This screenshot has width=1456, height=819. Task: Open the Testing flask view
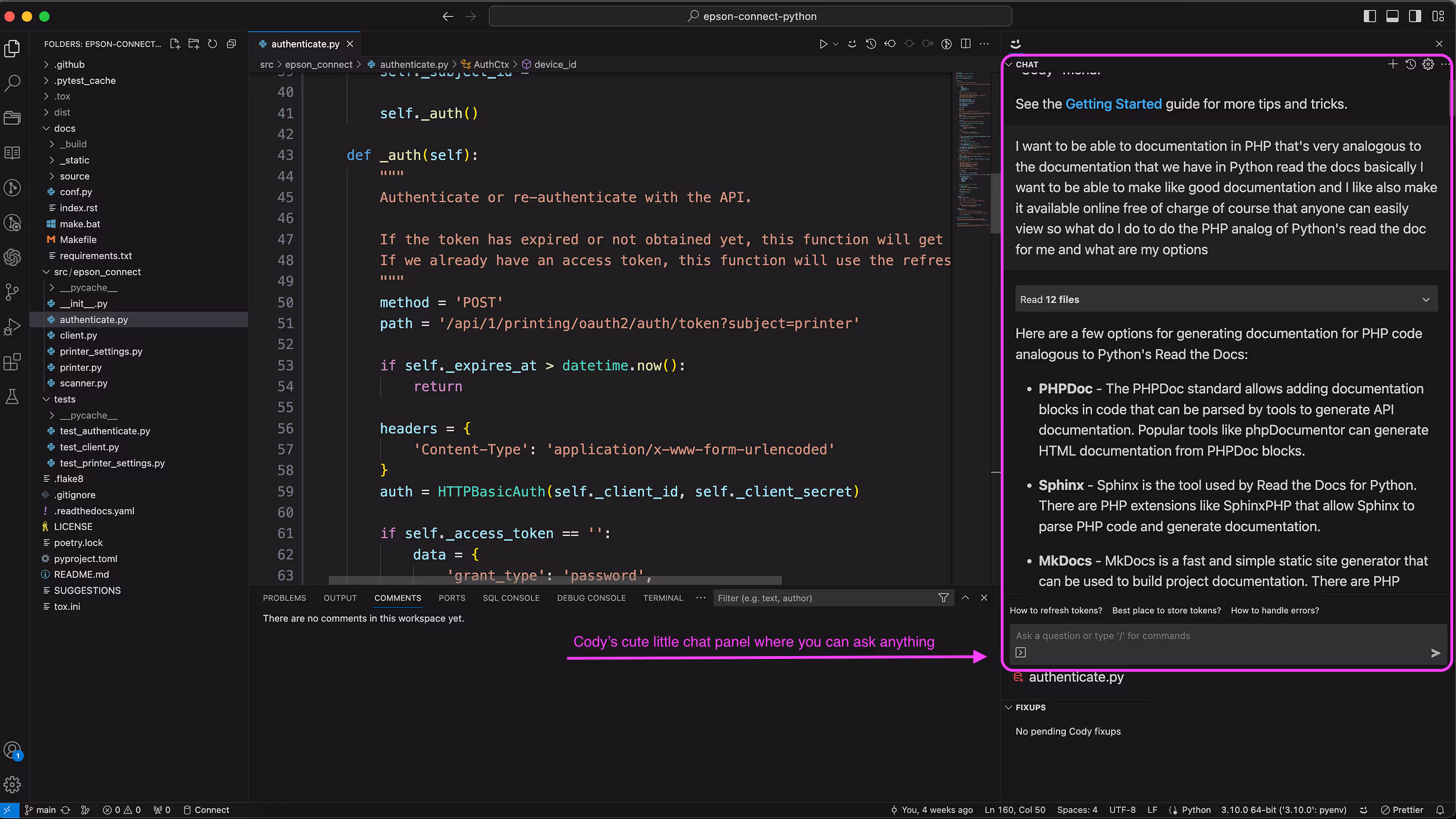click(x=12, y=396)
